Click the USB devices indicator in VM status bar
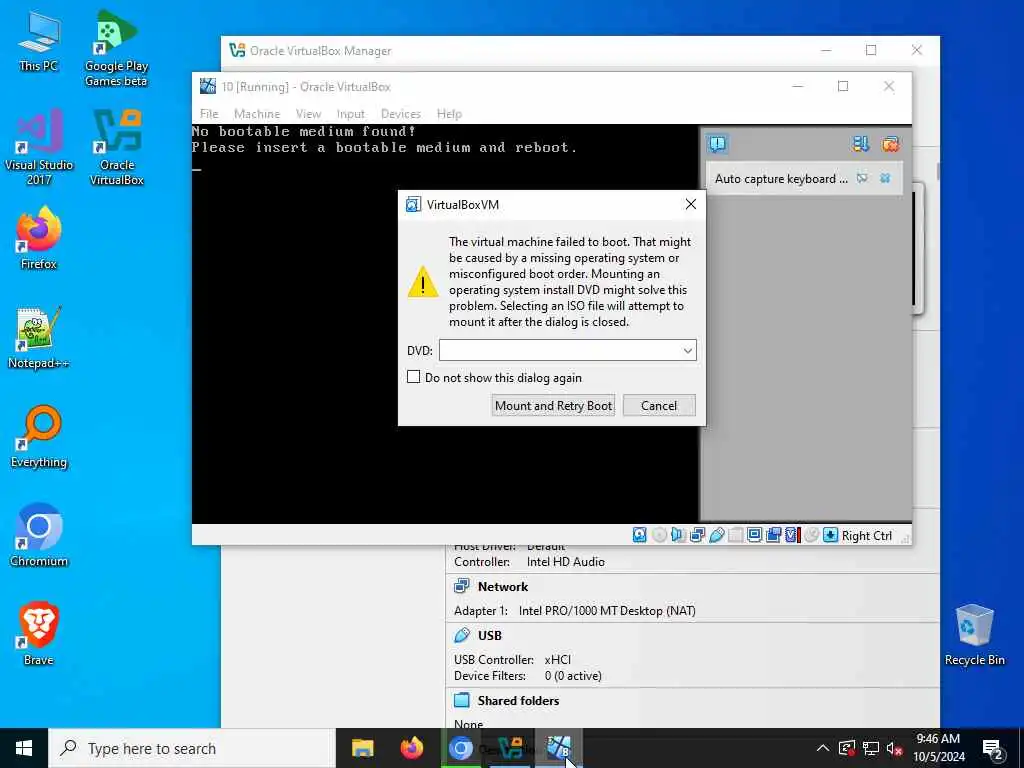Viewport: 1024px width, 768px height. coord(716,536)
